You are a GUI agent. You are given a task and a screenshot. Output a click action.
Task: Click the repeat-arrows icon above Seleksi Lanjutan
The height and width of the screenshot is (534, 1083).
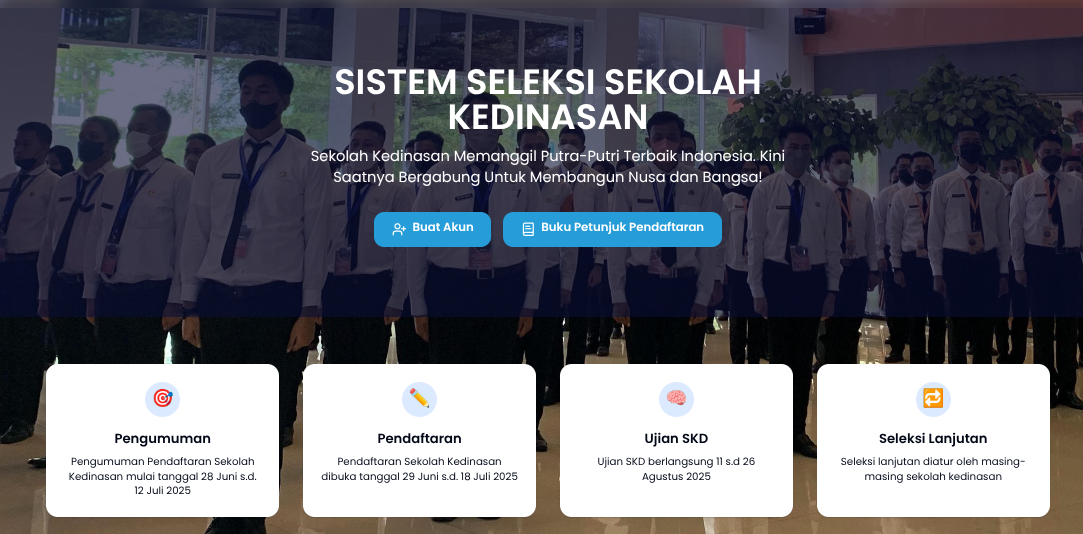tap(933, 399)
